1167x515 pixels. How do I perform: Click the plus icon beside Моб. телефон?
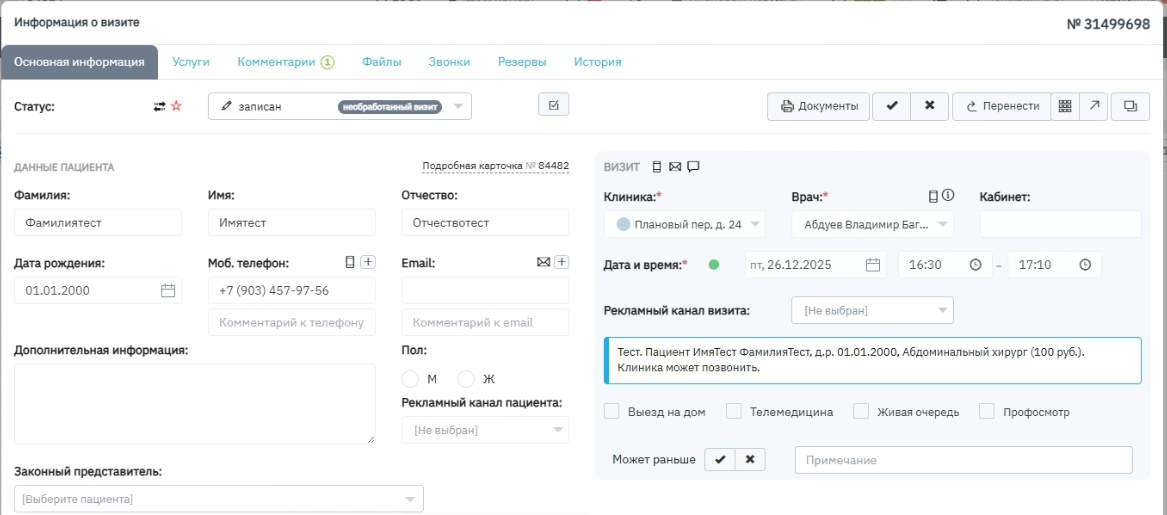pos(368,262)
